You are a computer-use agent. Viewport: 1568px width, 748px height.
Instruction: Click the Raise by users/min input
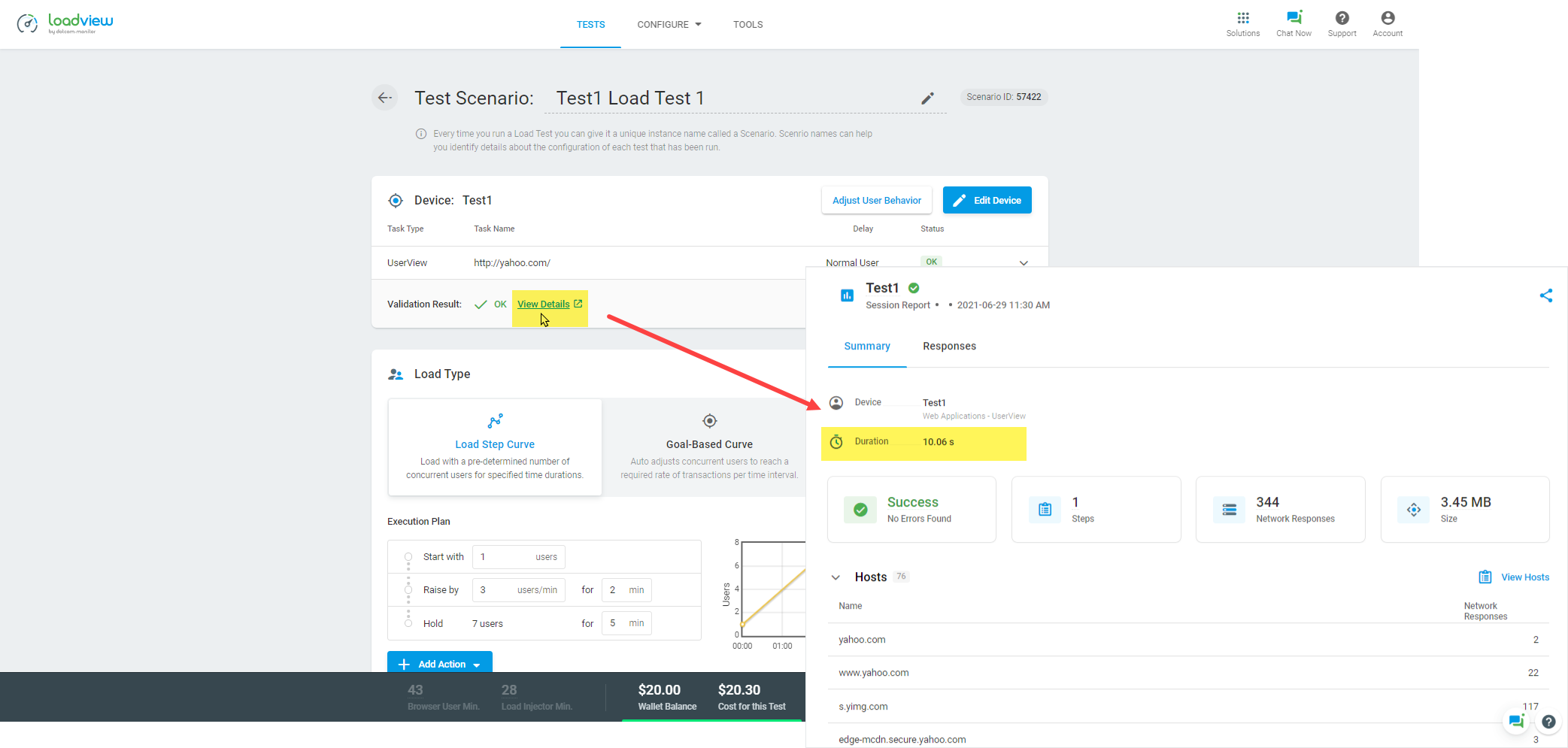tap(519, 590)
